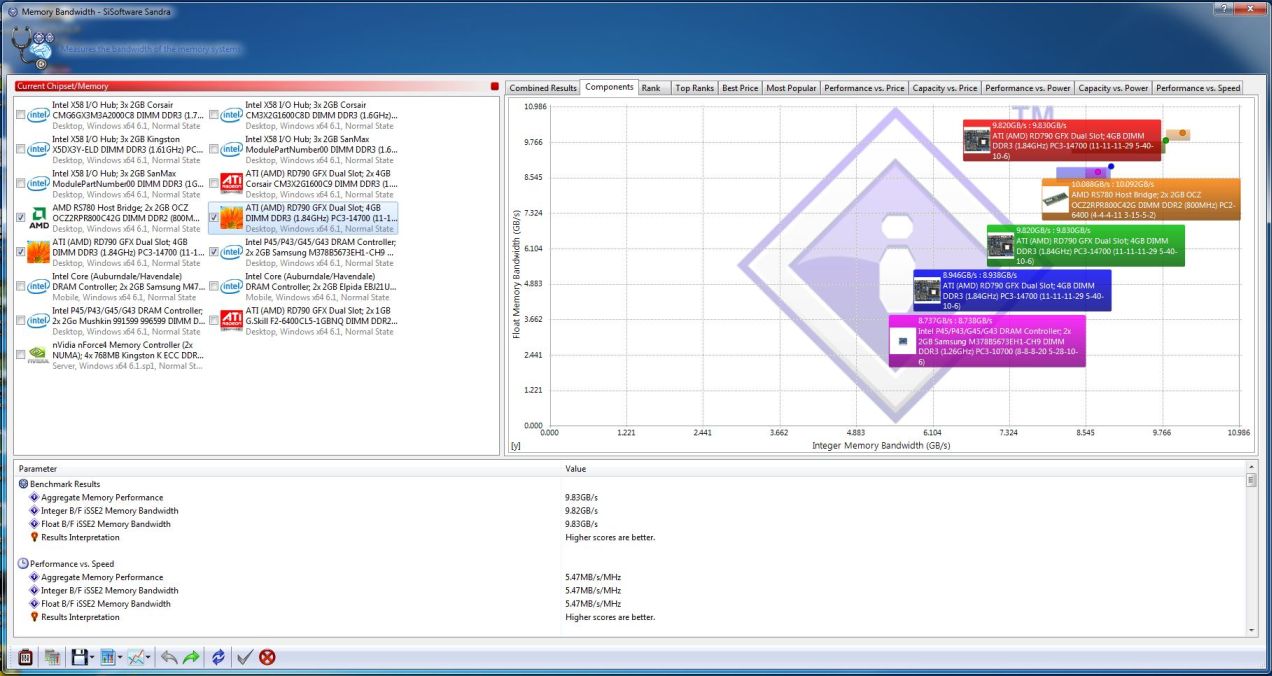The width and height of the screenshot is (1272, 676).
Task: Click the flower icon of the highlighted ATI RD790 entry
Action: point(232,218)
